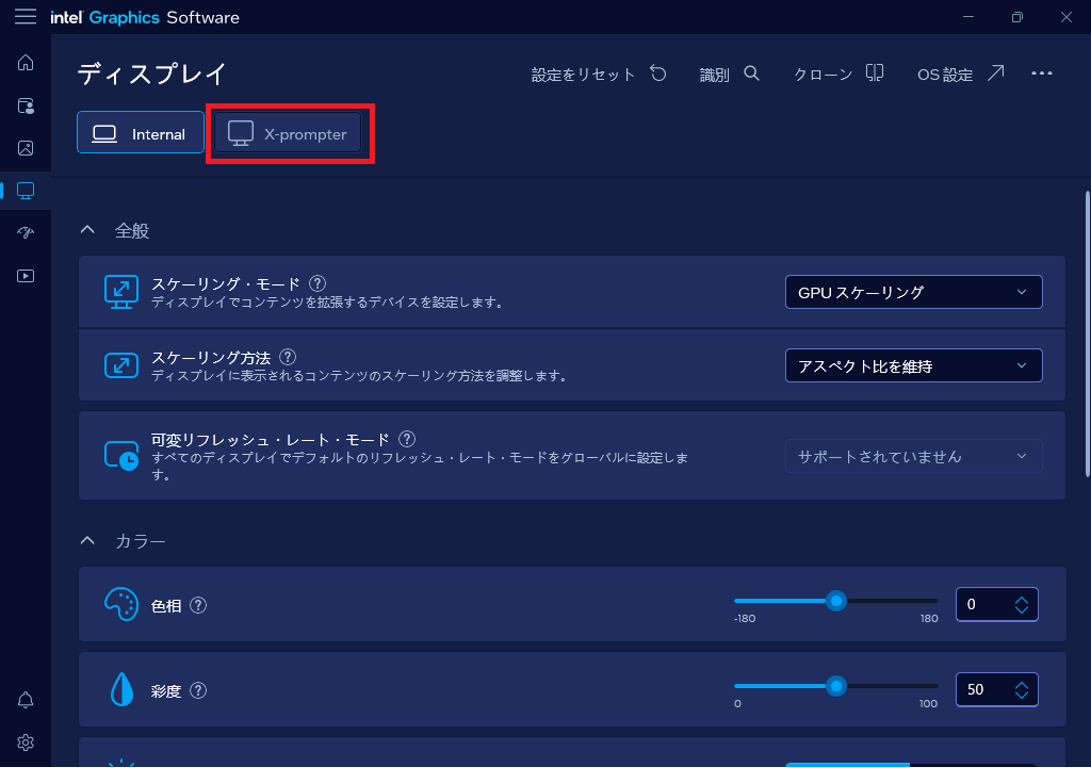Image resolution: width=1091 pixels, height=768 pixels.
Task: Open the video playback sidebar icon
Action: click(x=26, y=276)
